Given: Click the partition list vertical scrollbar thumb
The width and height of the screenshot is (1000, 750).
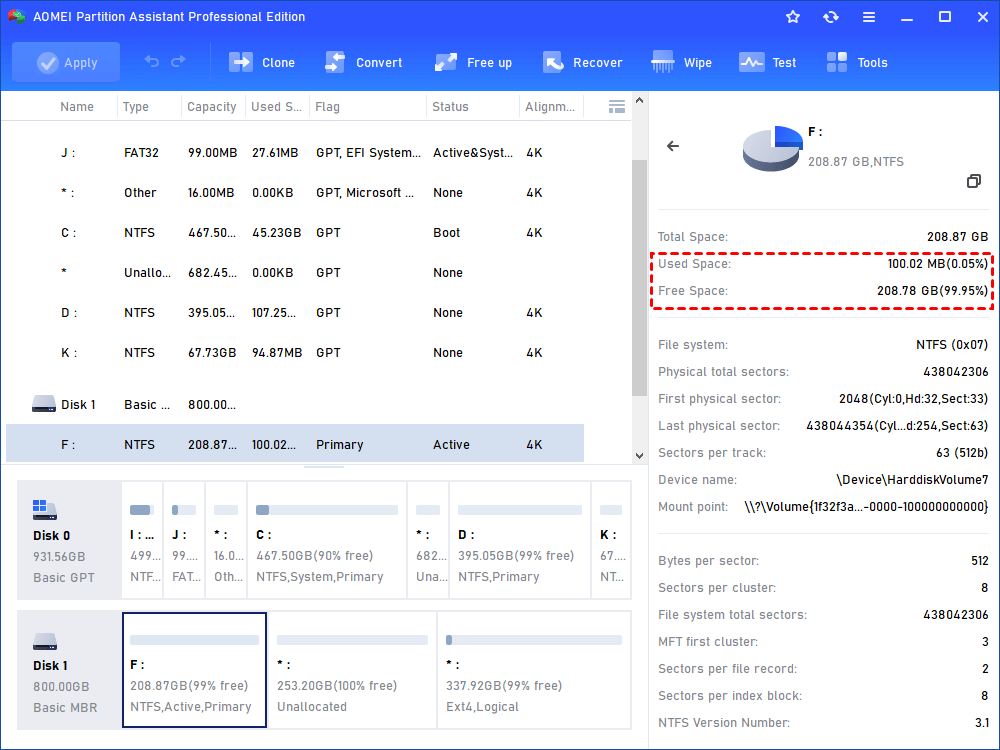Looking at the screenshot, I should 639,277.
